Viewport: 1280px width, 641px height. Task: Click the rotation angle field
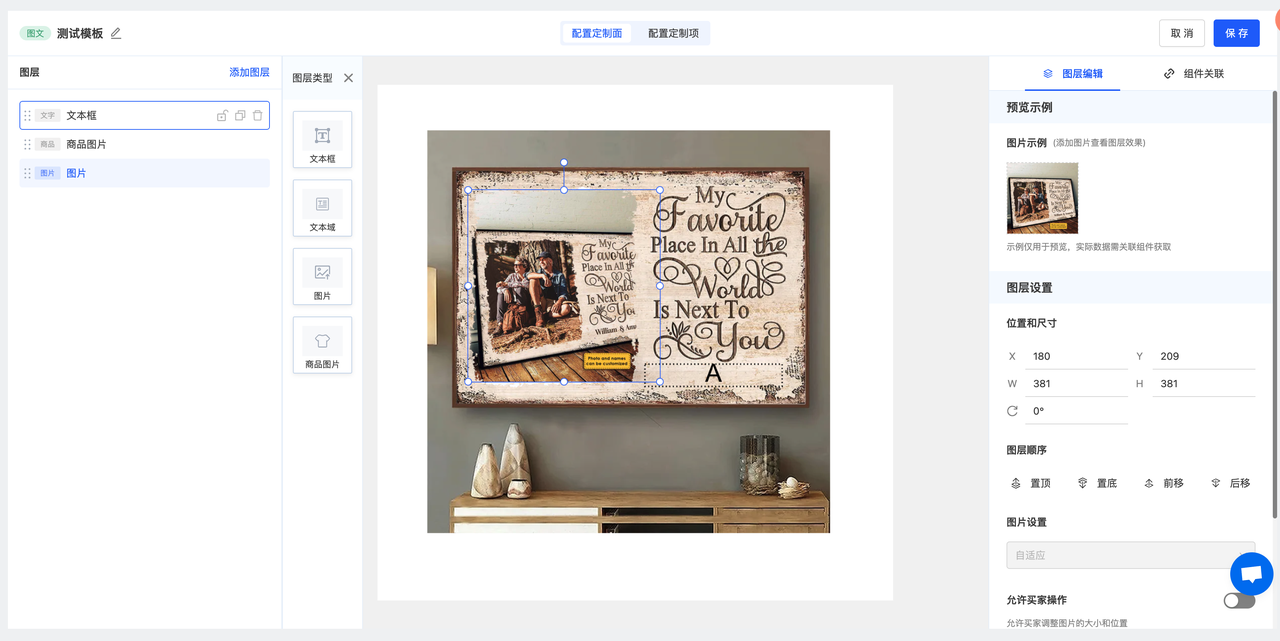(1078, 411)
